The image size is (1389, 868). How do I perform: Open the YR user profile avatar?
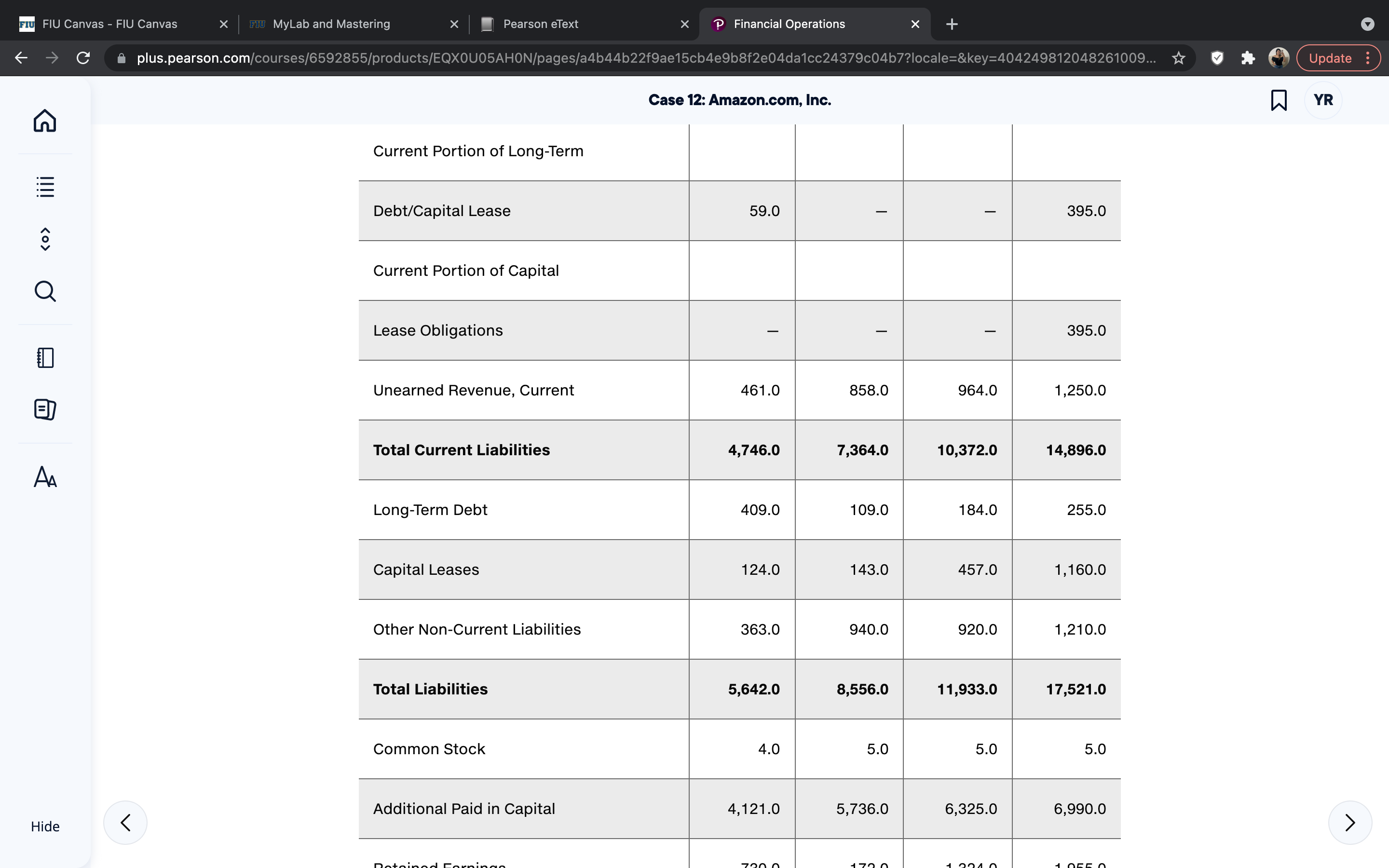click(1323, 100)
